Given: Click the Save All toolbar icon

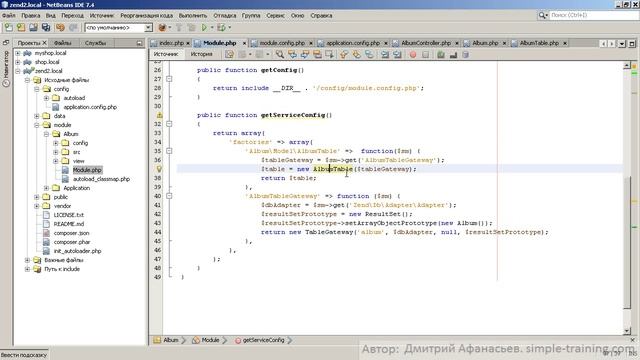Looking at the screenshot, I should (46, 27).
